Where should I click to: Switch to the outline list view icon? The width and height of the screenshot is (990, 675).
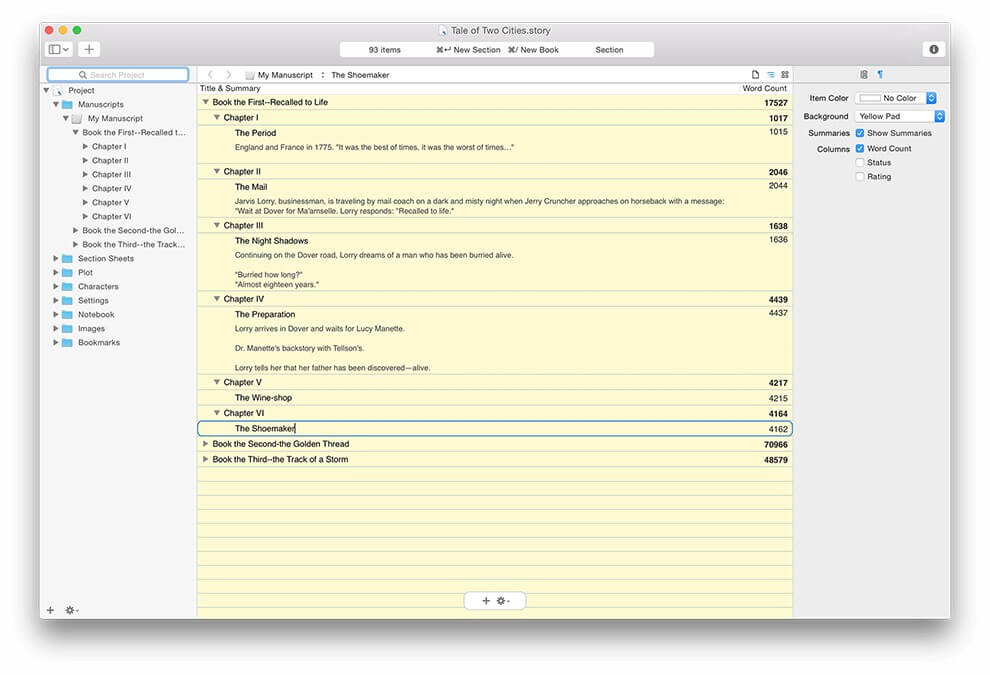click(x=770, y=75)
